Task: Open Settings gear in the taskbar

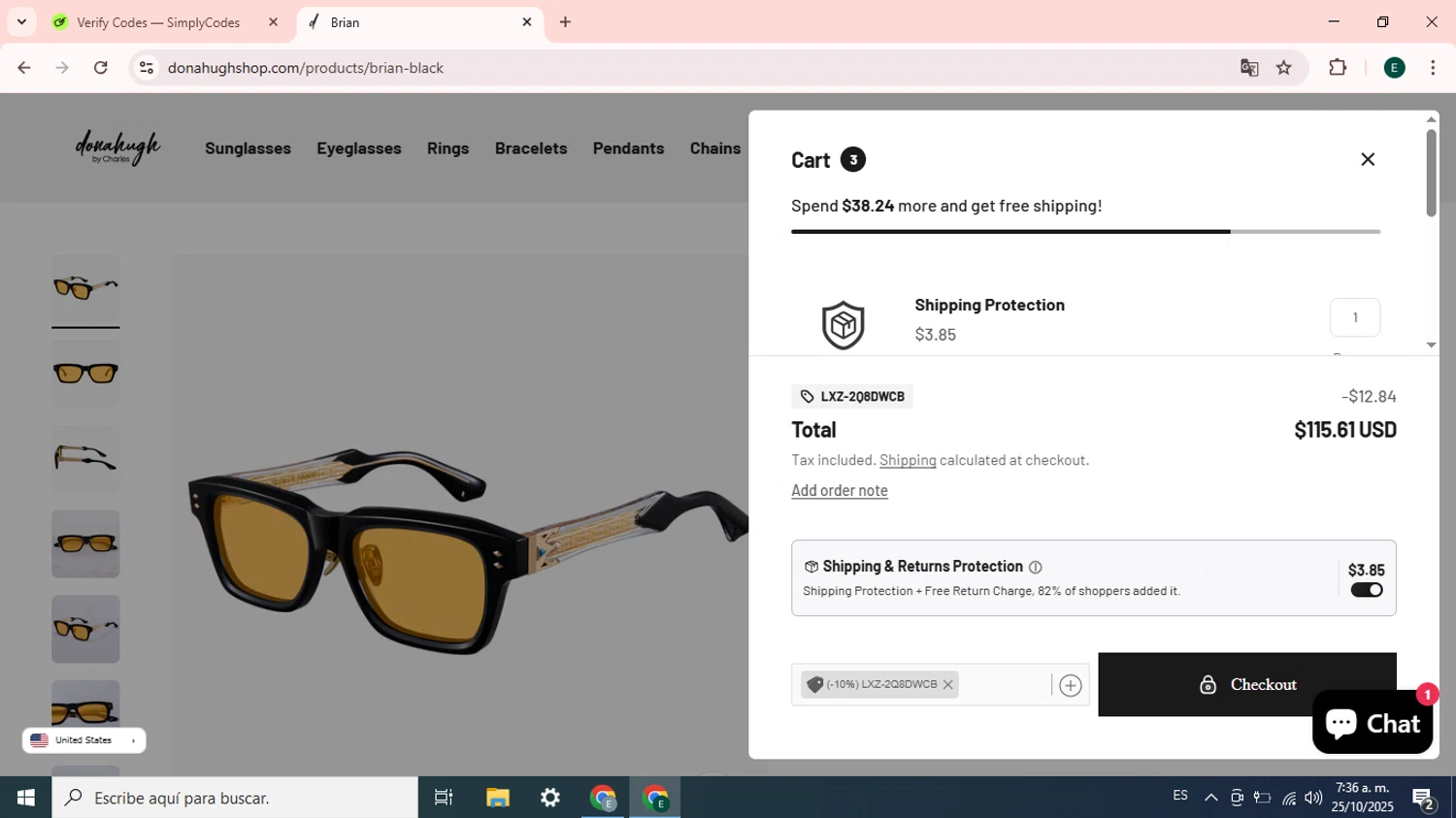Action: [550, 798]
